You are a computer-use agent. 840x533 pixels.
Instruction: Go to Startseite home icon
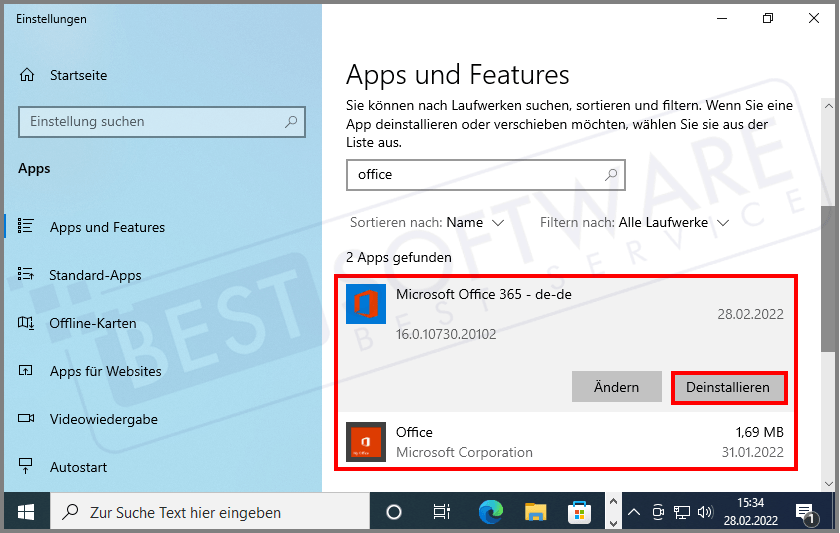[27, 75]
